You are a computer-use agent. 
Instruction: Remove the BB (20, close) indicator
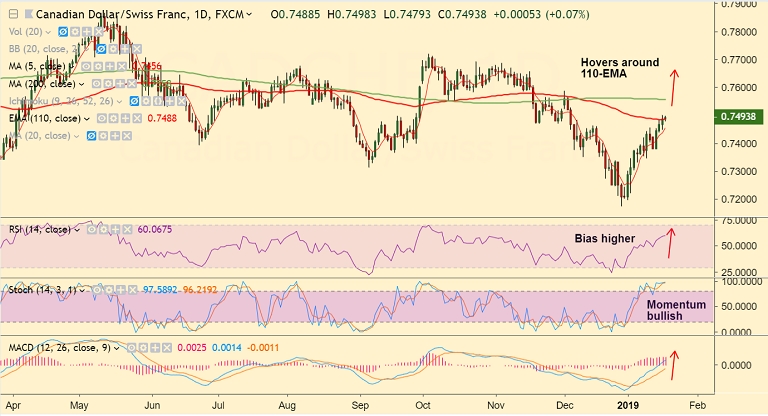click(137, 49)
